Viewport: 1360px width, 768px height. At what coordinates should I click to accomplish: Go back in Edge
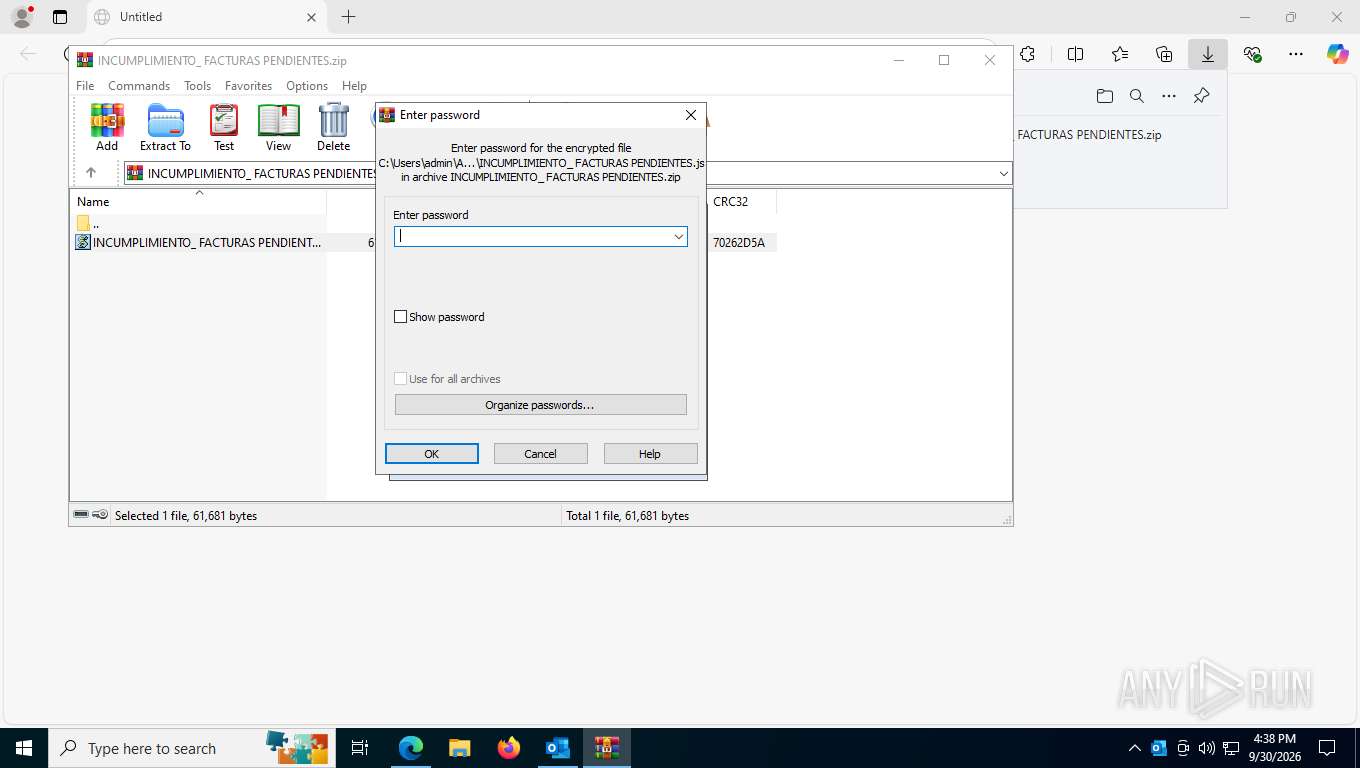(x=28, y=55)
